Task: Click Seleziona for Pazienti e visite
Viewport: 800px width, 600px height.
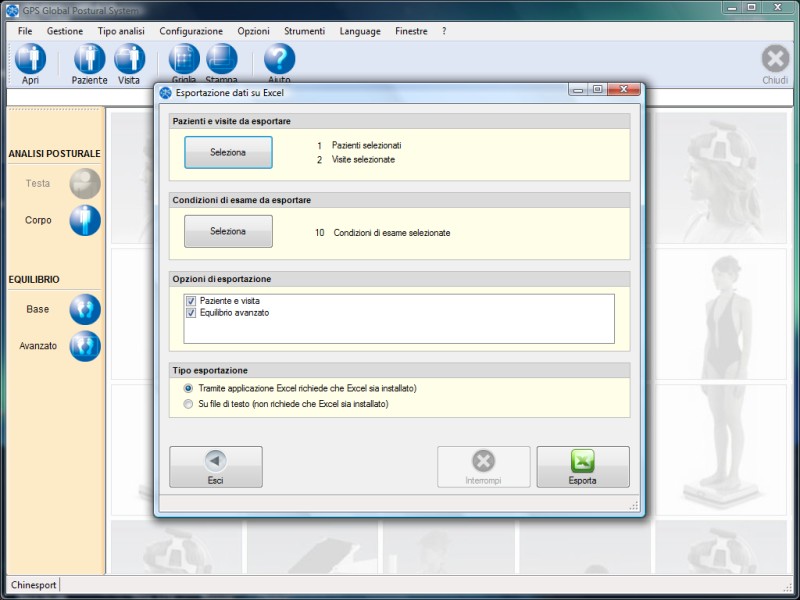Action: (228, 152)
